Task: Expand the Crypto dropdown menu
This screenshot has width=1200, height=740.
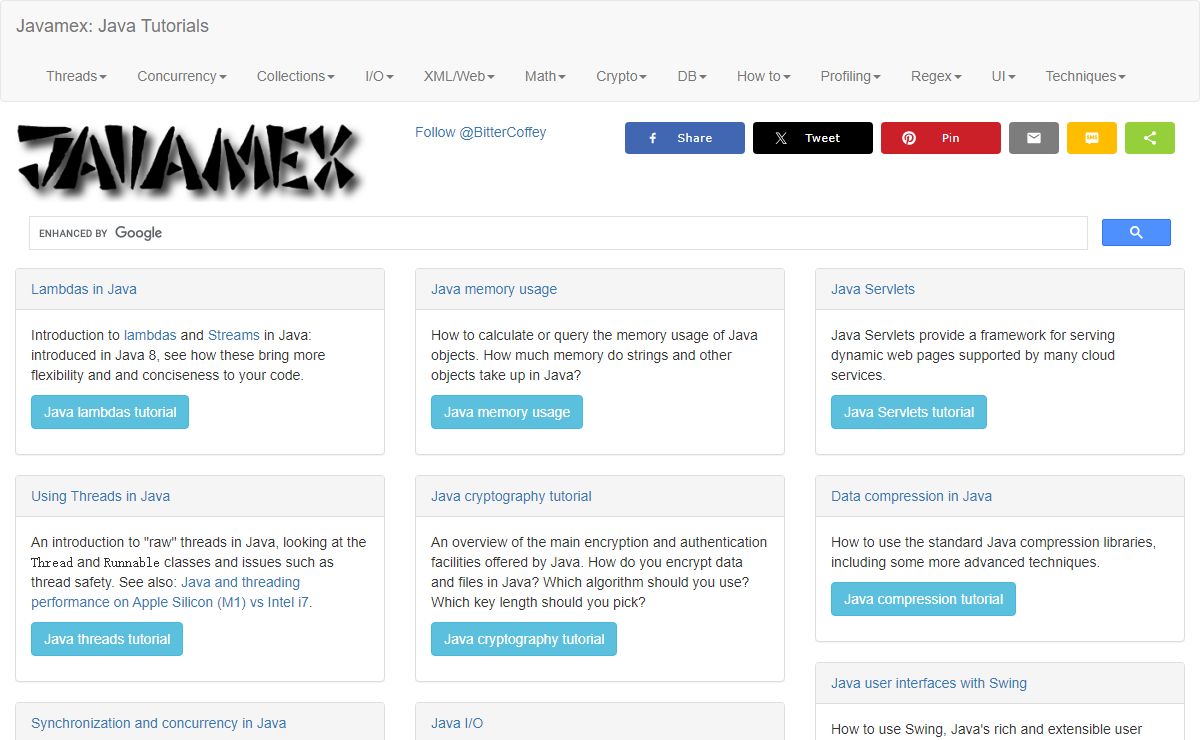Action: coord(621,76)
